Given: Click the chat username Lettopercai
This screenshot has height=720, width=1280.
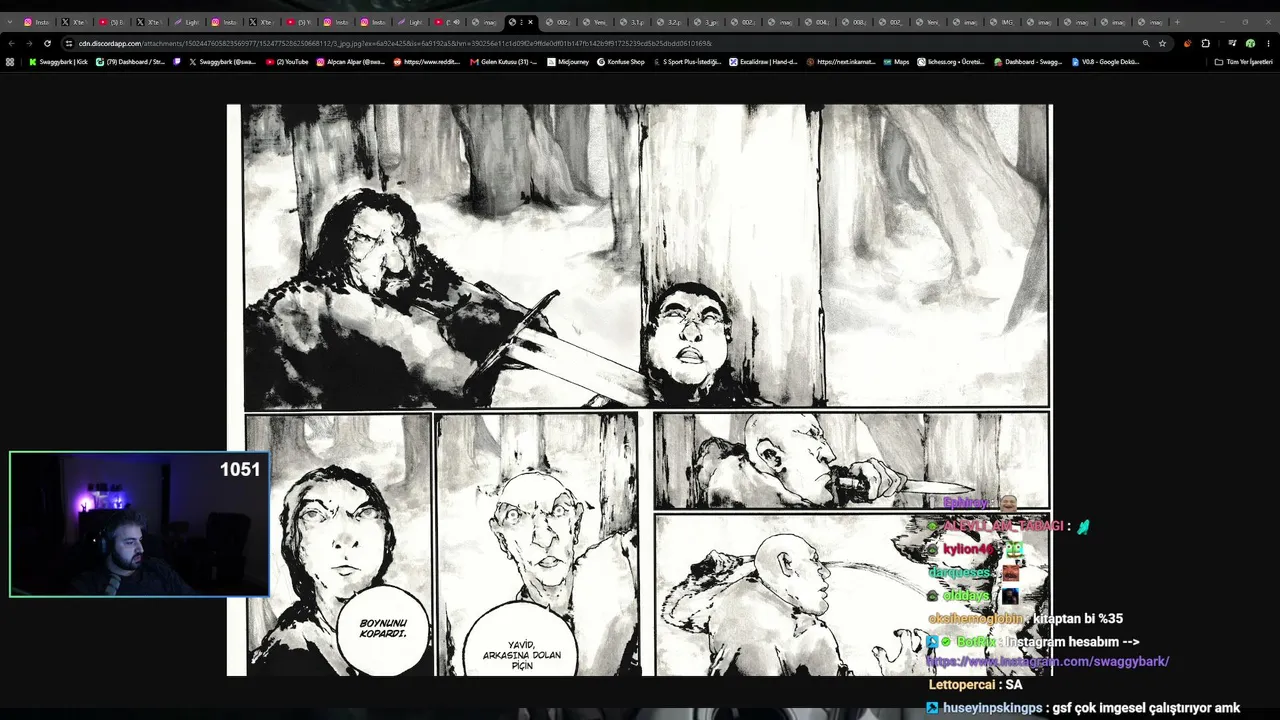Looking at the screenshot, I should coord(962,685).
